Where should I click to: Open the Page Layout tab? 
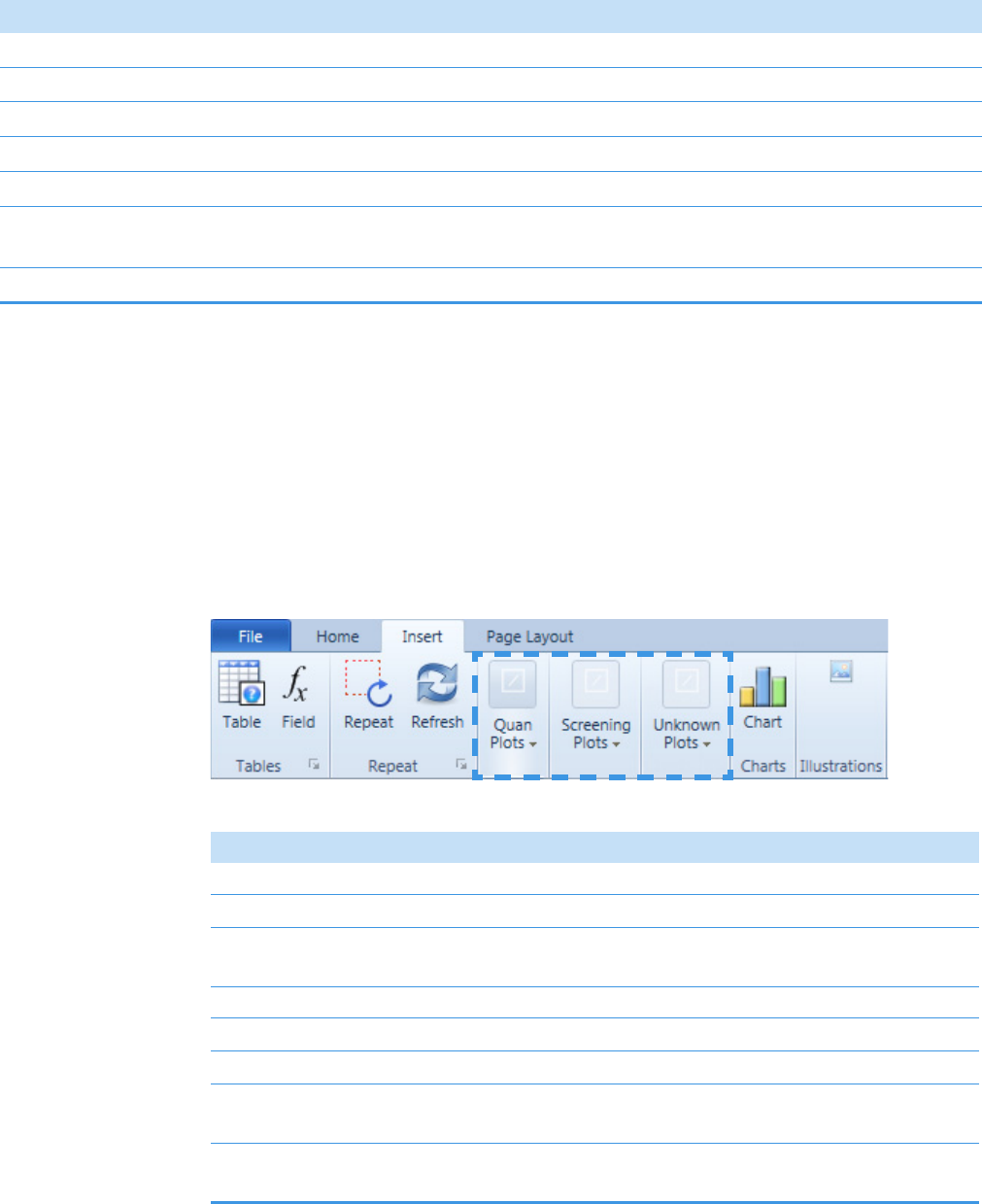pos(529,636)
